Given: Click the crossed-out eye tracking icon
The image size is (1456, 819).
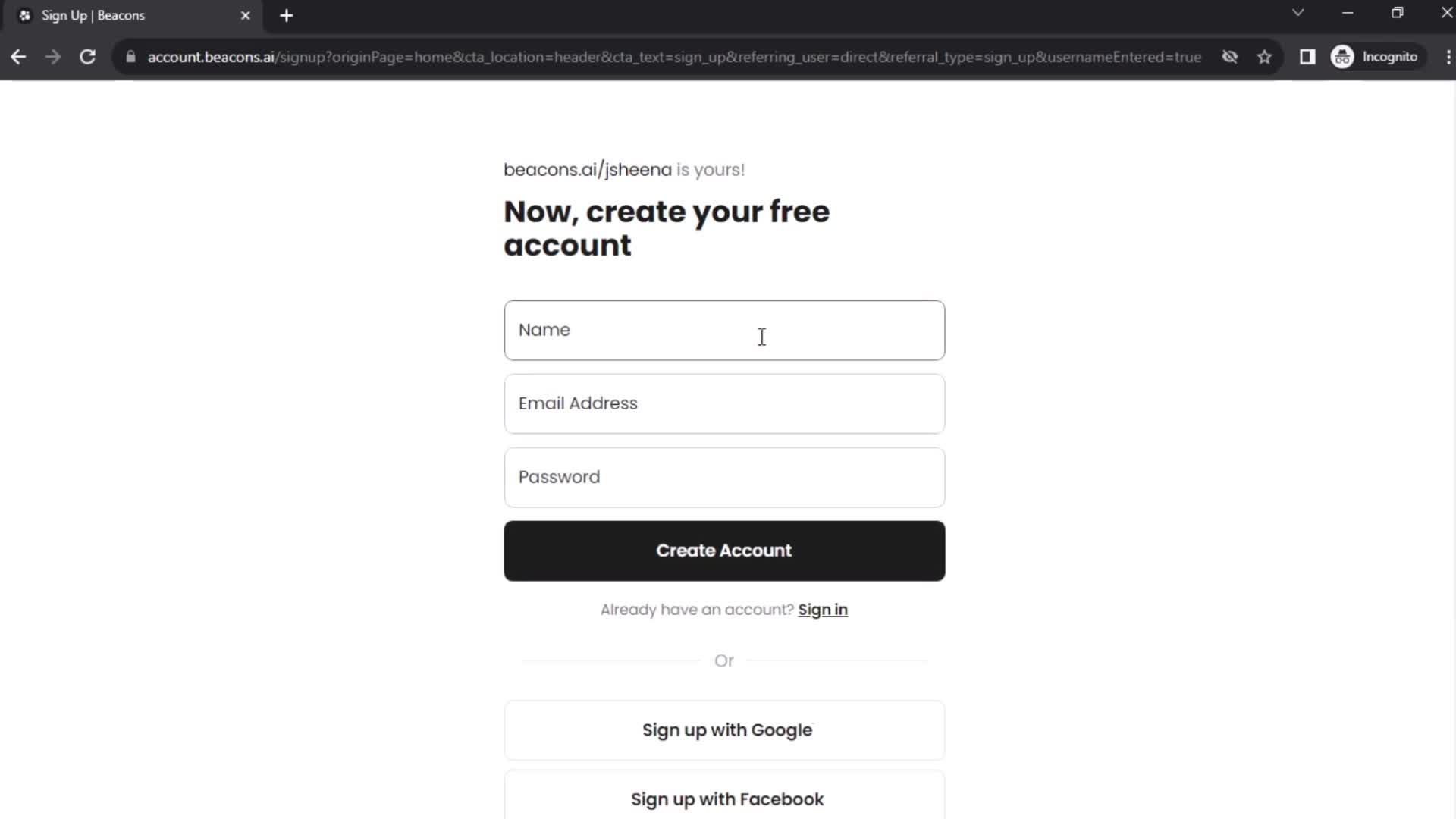Looking at the screenshot, I should tap(1229, 57).
